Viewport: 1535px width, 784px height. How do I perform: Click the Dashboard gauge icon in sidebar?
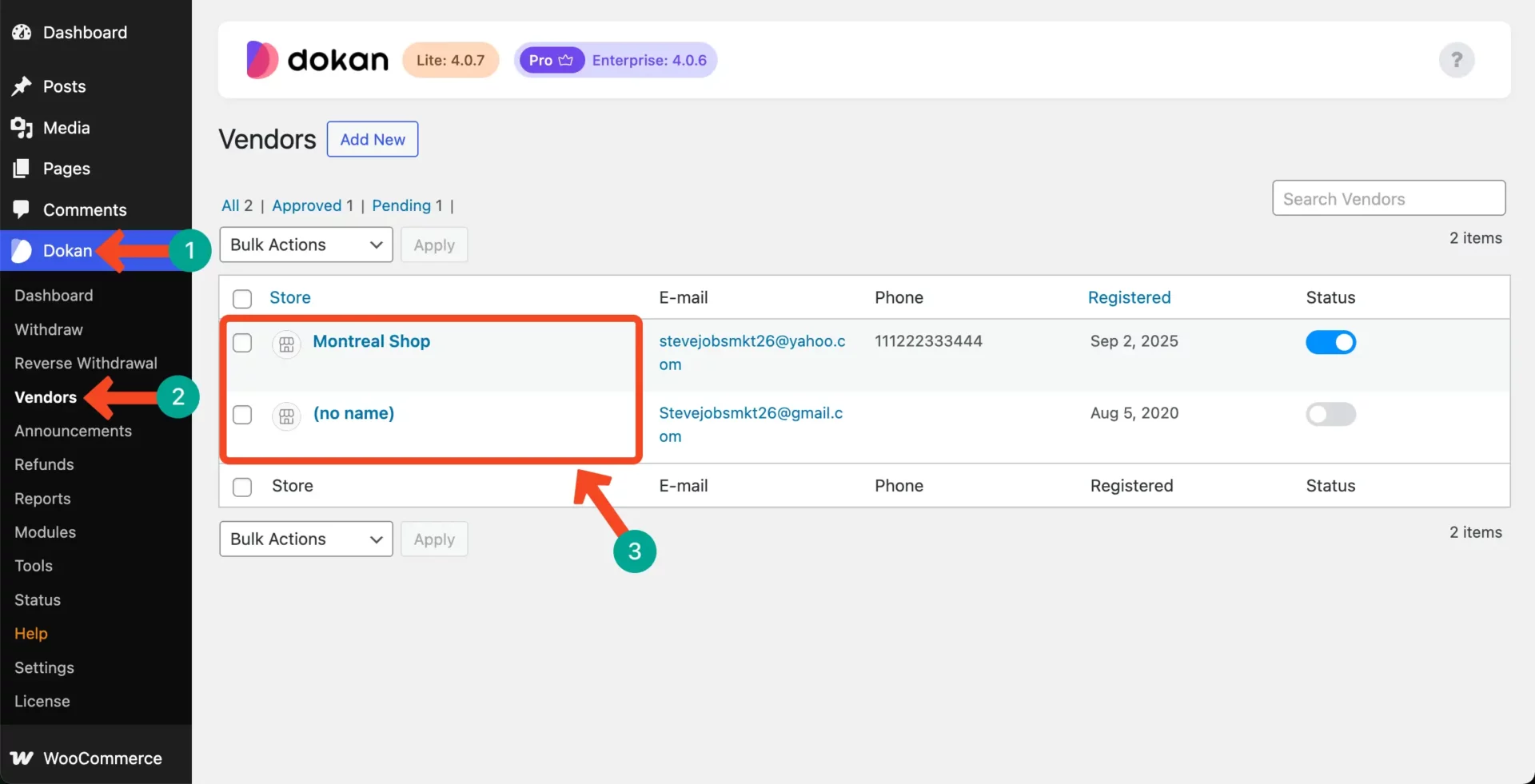tap(22, 32)
